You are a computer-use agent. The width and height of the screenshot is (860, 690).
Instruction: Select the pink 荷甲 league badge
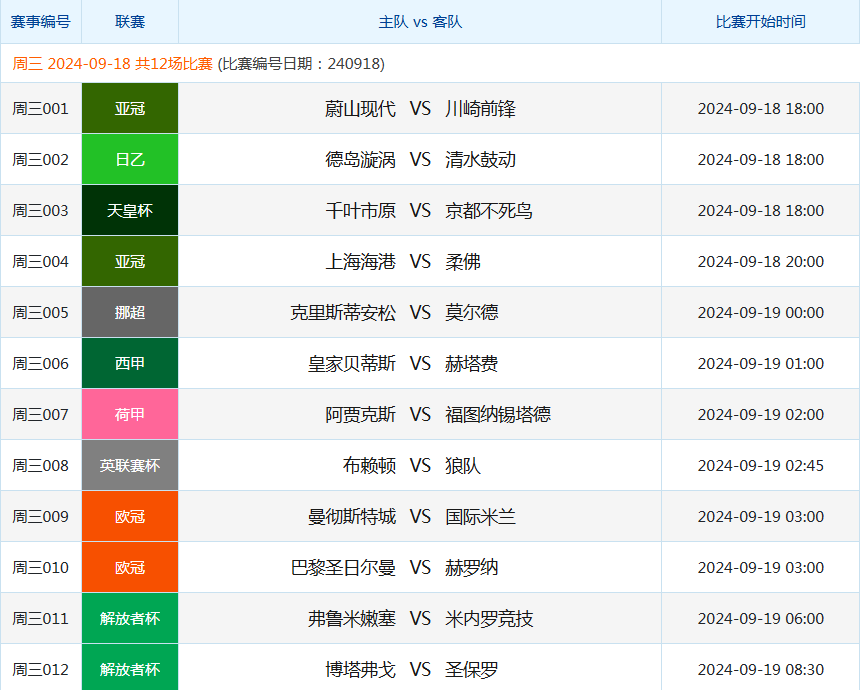pos(129,413)
